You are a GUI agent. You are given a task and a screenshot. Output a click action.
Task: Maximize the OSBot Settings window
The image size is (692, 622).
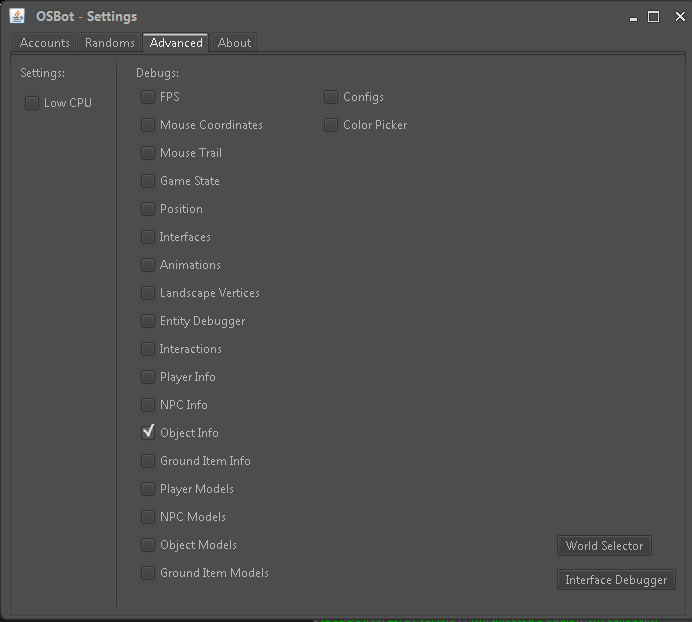654,17
